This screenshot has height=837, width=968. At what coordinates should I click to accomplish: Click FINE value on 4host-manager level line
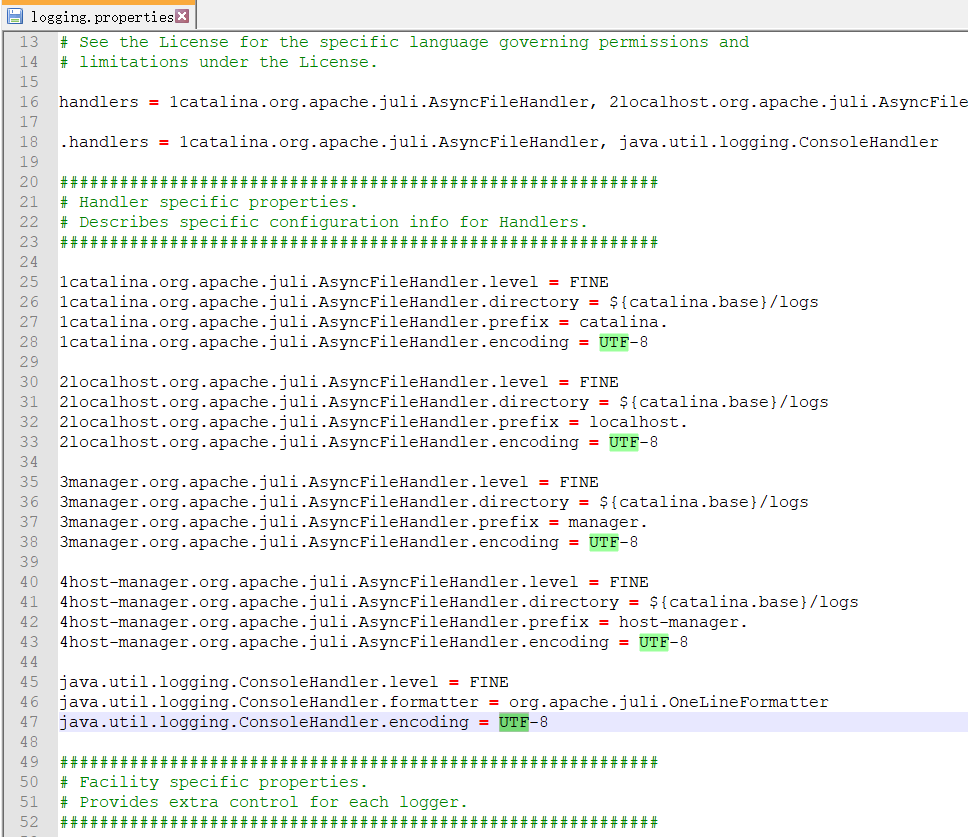(629, 582)
